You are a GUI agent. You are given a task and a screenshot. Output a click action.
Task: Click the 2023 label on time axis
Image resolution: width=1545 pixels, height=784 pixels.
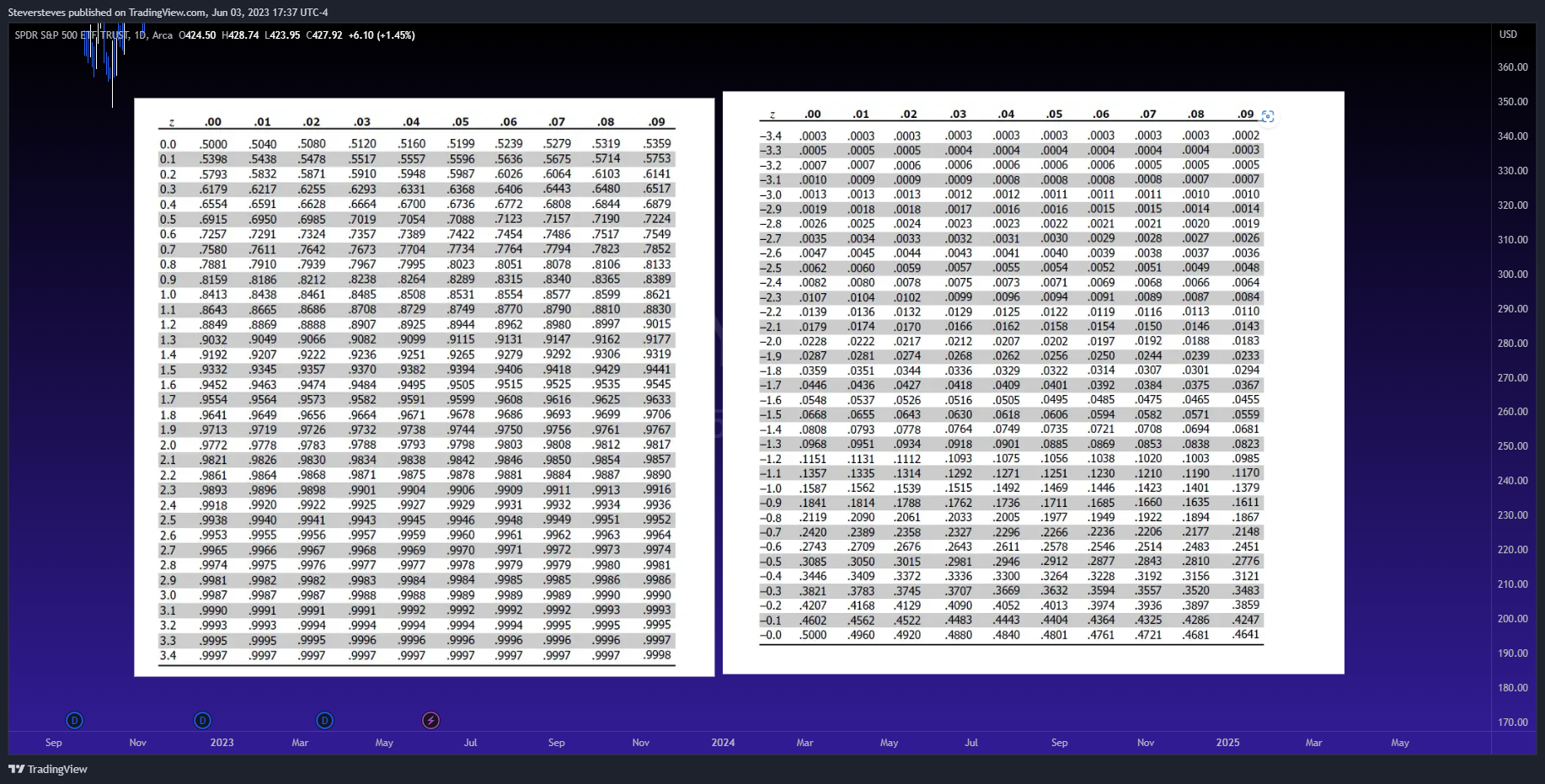[x=222, y=743]
